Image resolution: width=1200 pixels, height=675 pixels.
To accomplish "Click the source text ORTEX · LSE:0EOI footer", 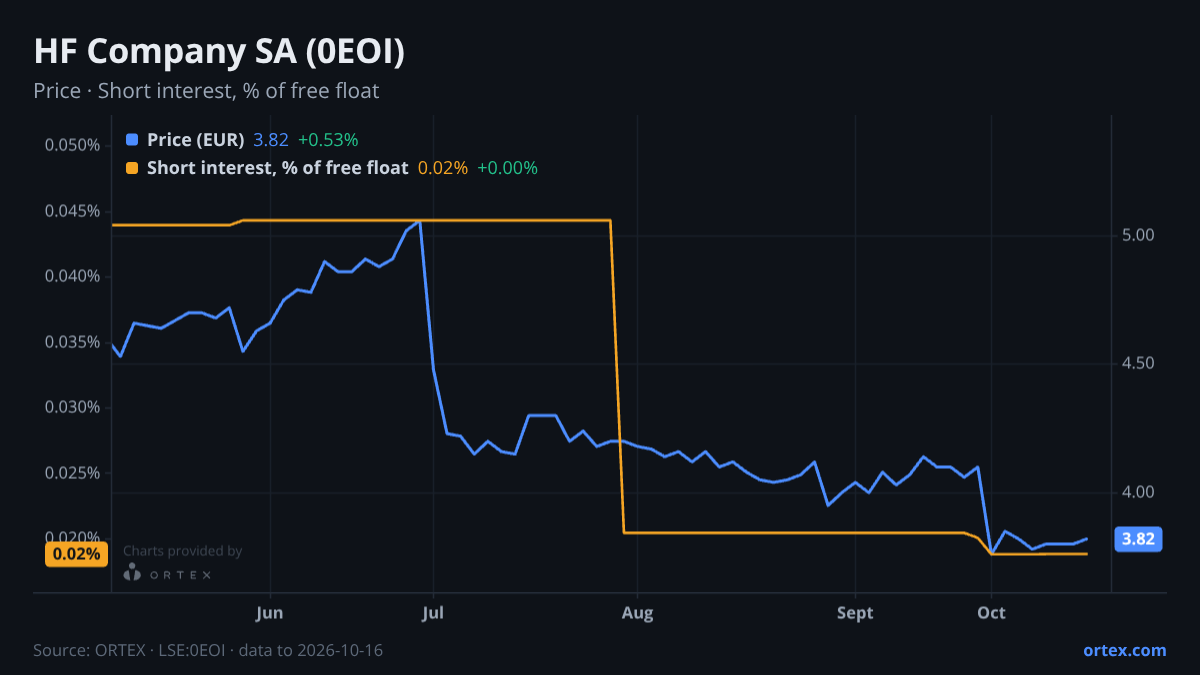I will coord(208,650).
